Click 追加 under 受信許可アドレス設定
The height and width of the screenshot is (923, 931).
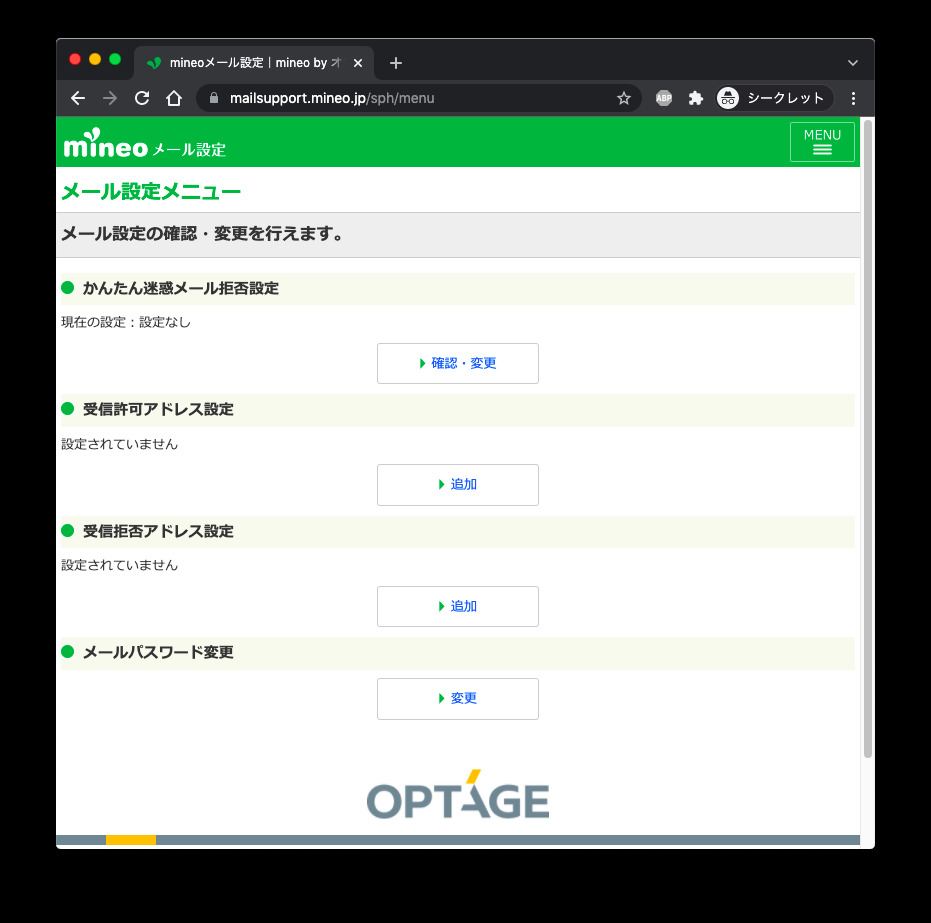tap(458, 485)
